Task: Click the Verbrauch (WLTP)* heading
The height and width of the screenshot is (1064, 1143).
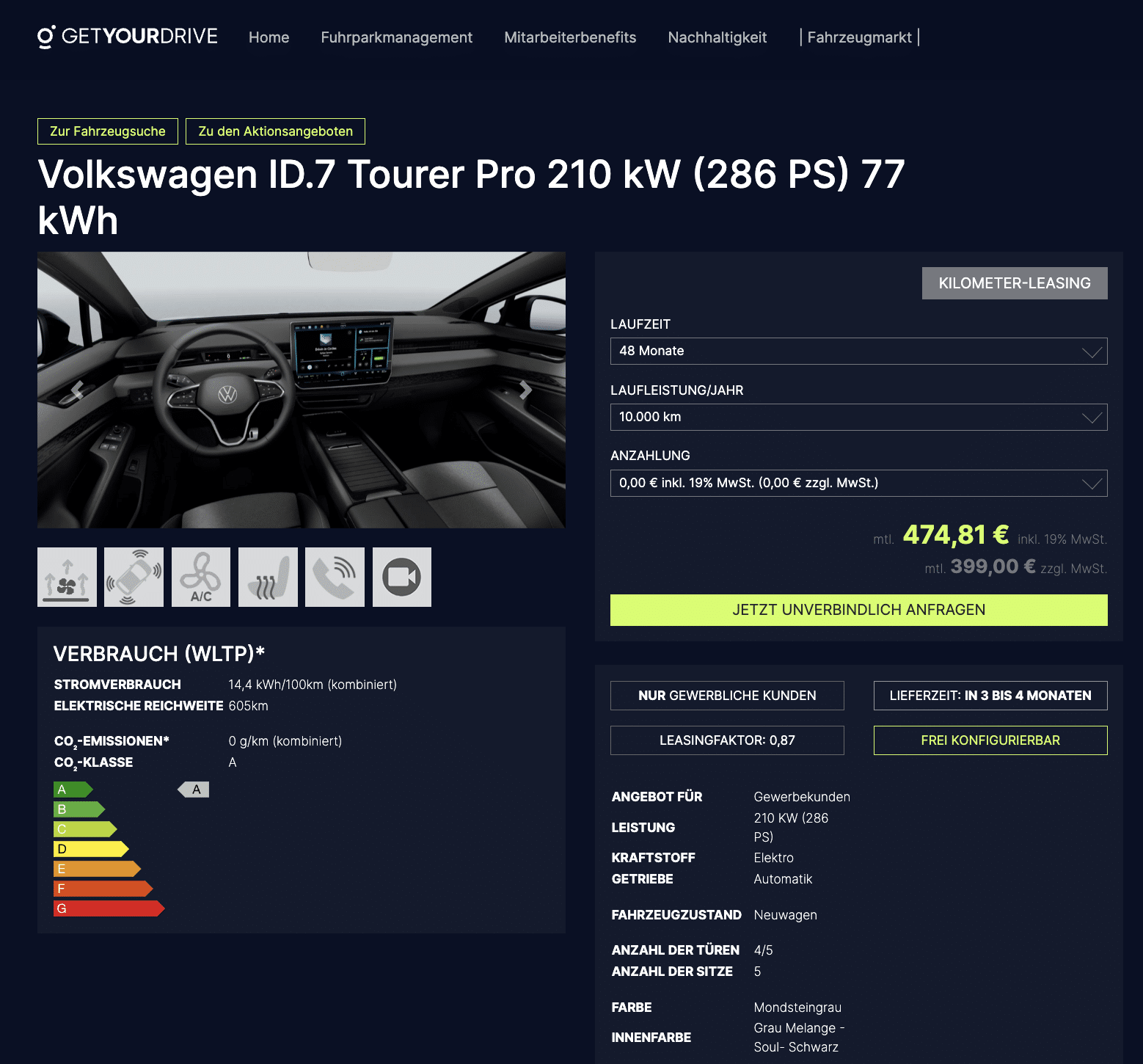Action: tap(159, 654)
